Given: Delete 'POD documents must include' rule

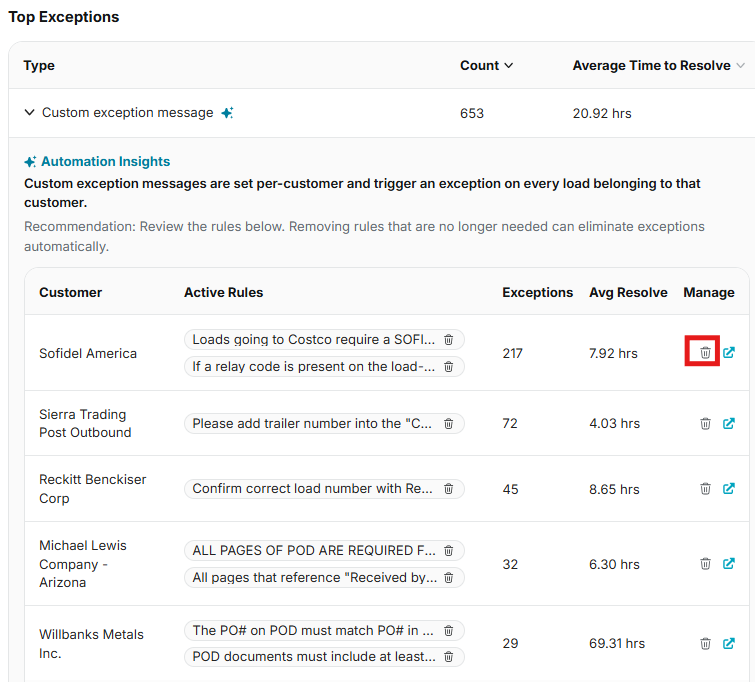Looking at the screenshot, I should (x=448, y=656).
